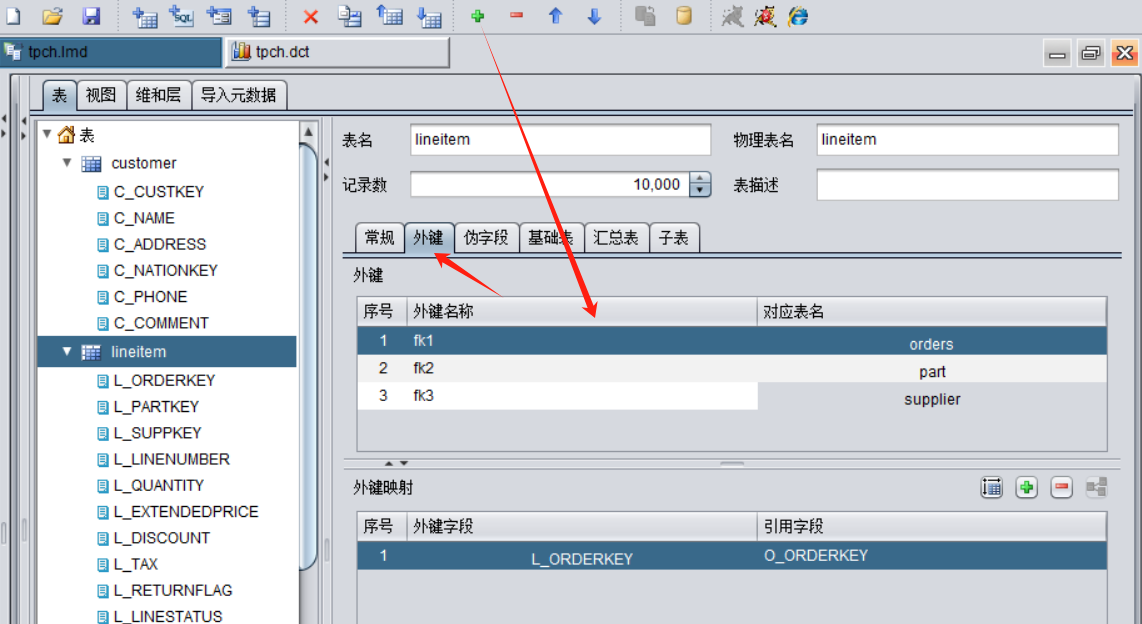This screenshot has height=624, width=1142.
Task: Click the red X delete toolbar icon
Action: coord(311,16)
